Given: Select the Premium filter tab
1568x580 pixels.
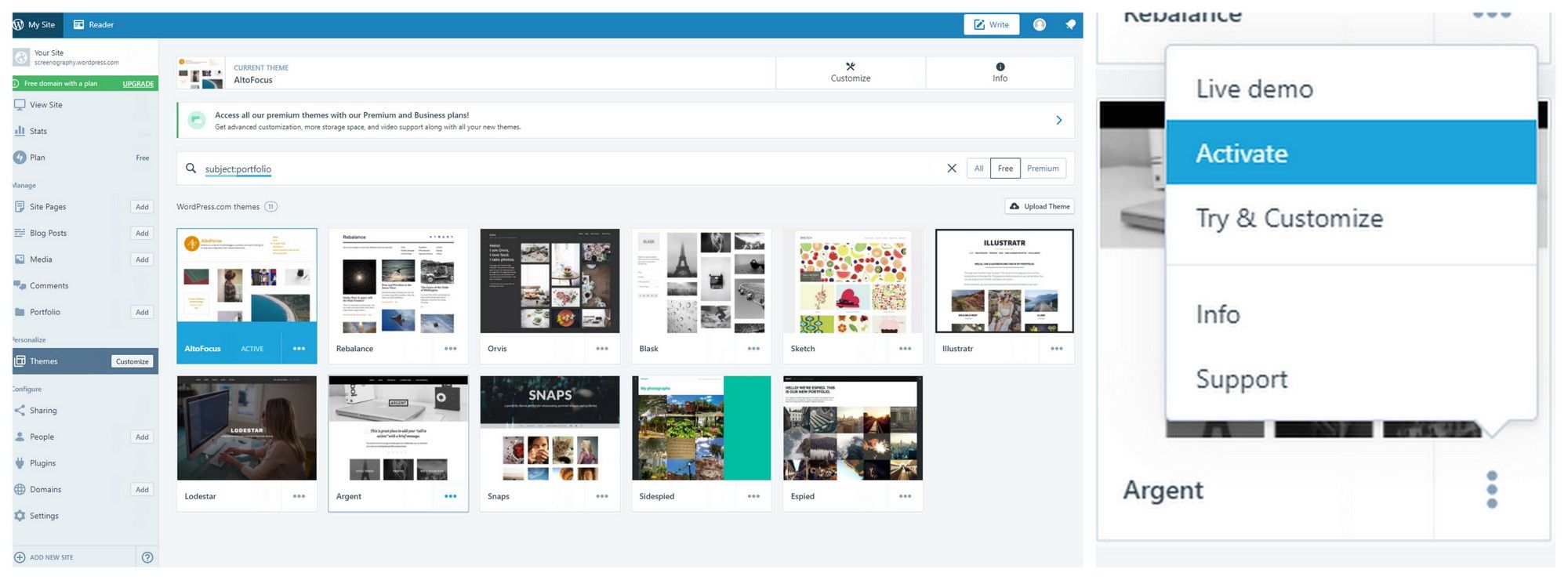Looking at the screenshot, I should [1043, 169].
